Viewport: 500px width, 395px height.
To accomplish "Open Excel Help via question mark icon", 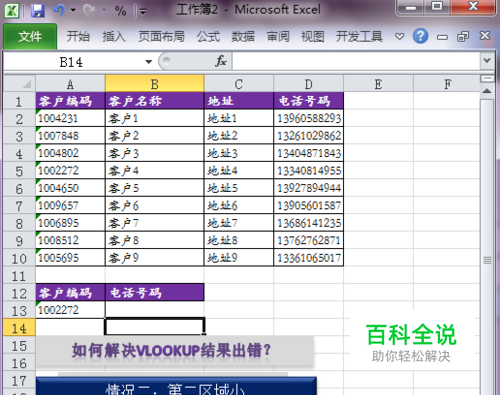I will (420, 36).
